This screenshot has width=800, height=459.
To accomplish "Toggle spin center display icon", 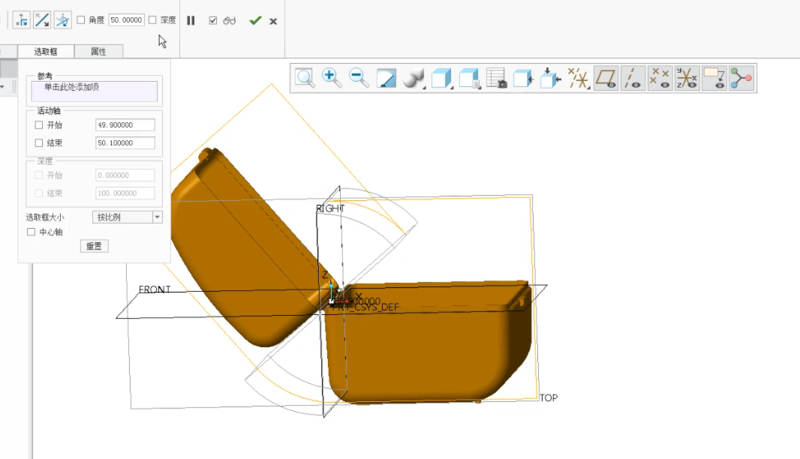I will click(x=741, y=78).
